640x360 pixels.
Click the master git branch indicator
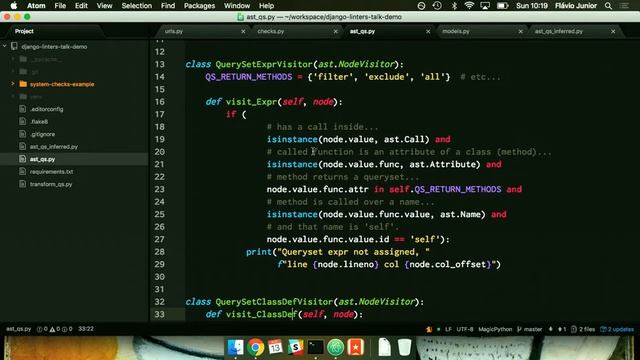click(529, 329)
